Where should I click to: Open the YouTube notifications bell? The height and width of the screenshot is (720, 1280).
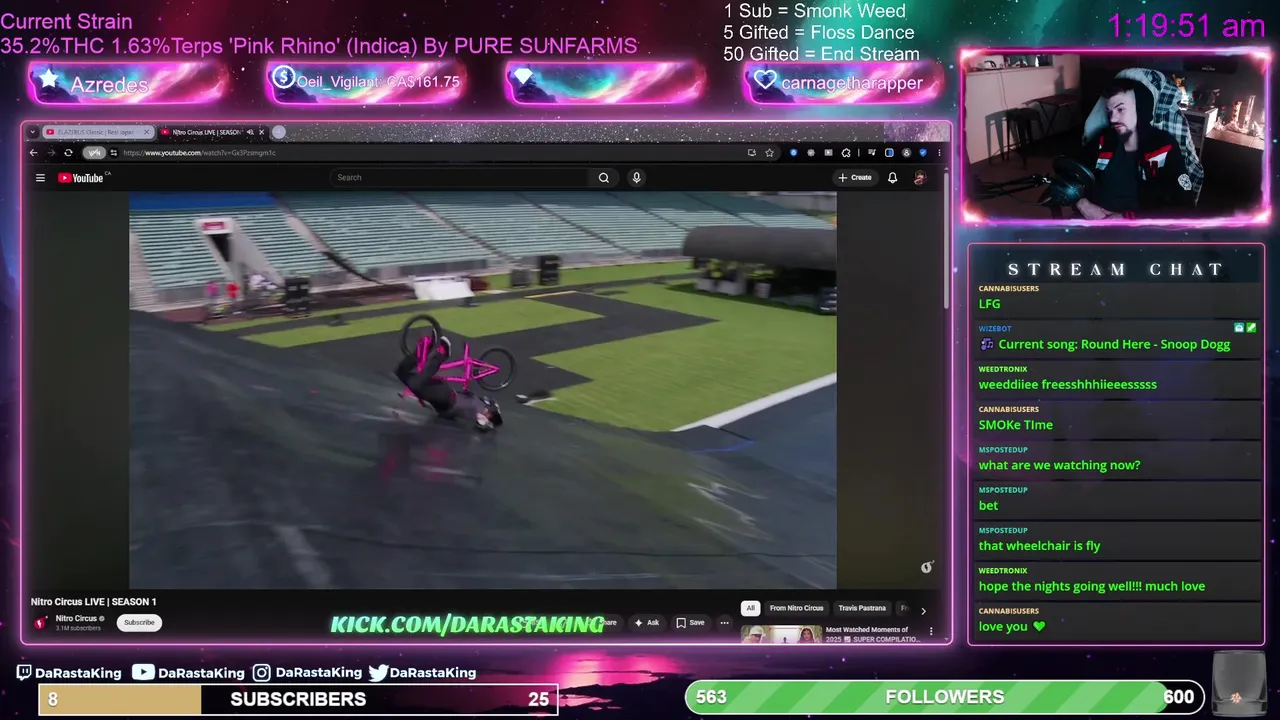pos(892,178)
